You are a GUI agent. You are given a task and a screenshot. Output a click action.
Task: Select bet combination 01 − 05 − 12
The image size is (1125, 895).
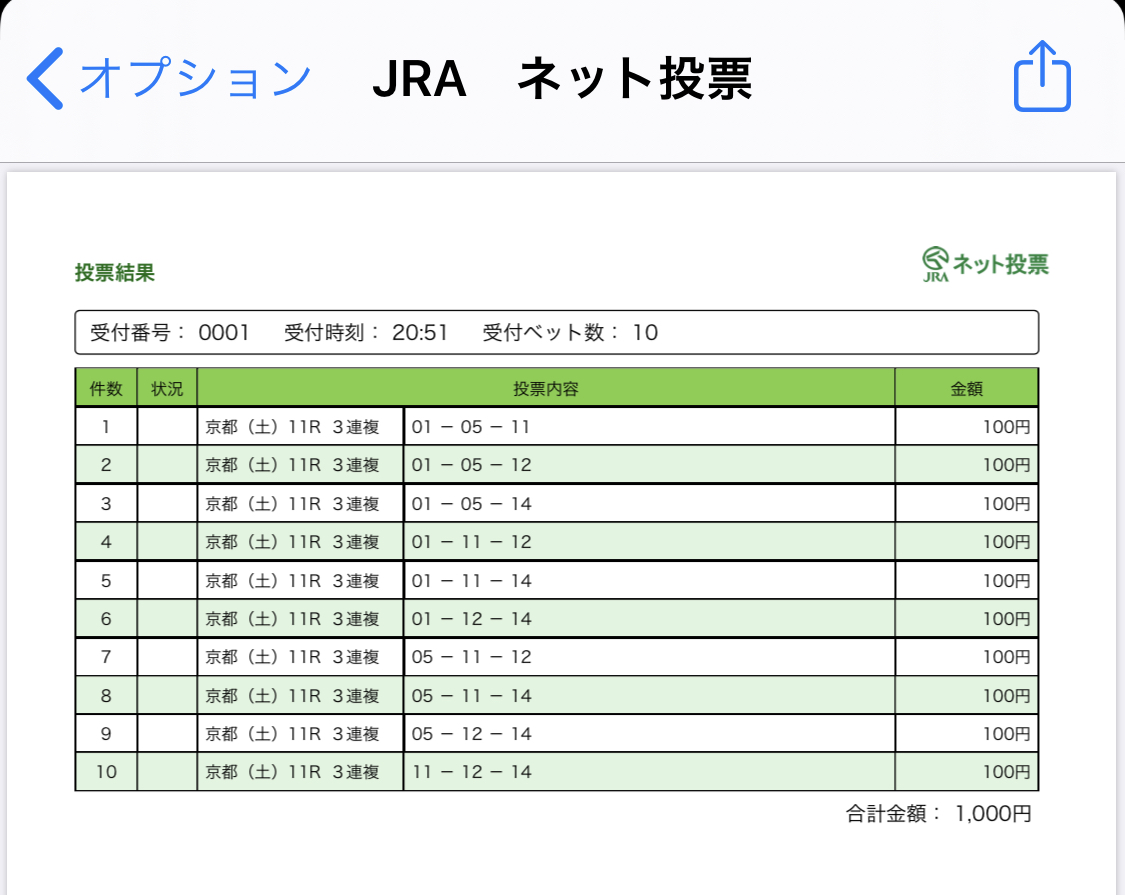point(471,465)
